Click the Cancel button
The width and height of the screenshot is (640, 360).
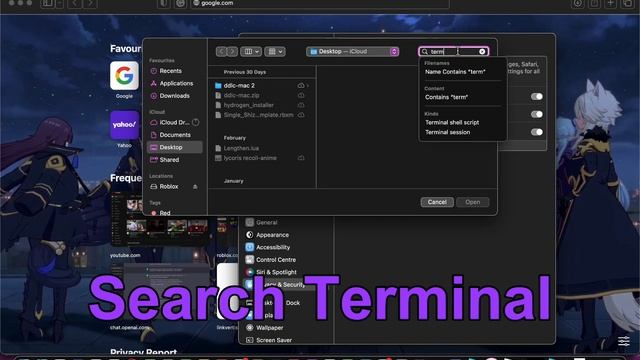pos(437,202)
